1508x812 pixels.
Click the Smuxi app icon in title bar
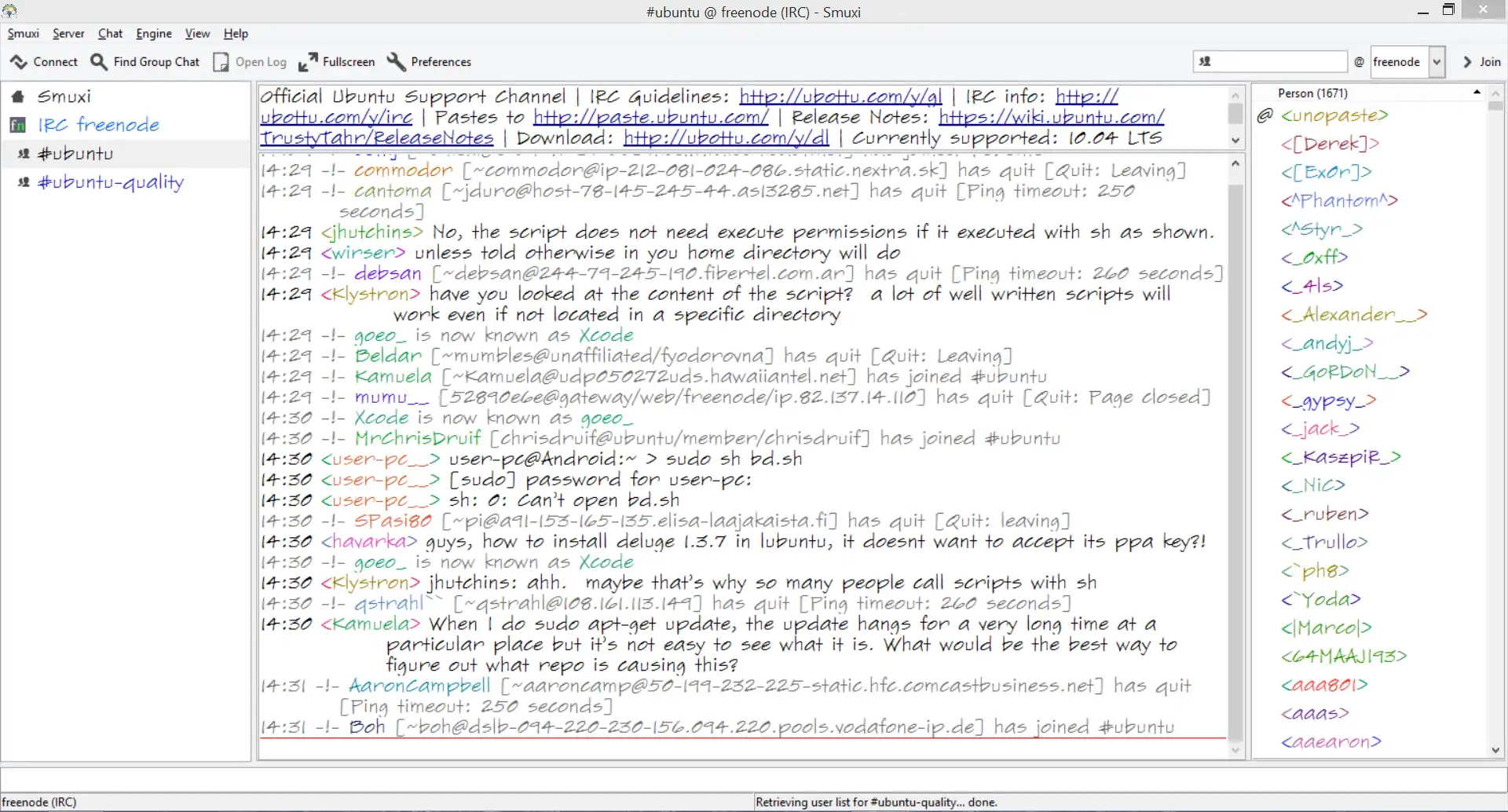[x=9, y=11]
